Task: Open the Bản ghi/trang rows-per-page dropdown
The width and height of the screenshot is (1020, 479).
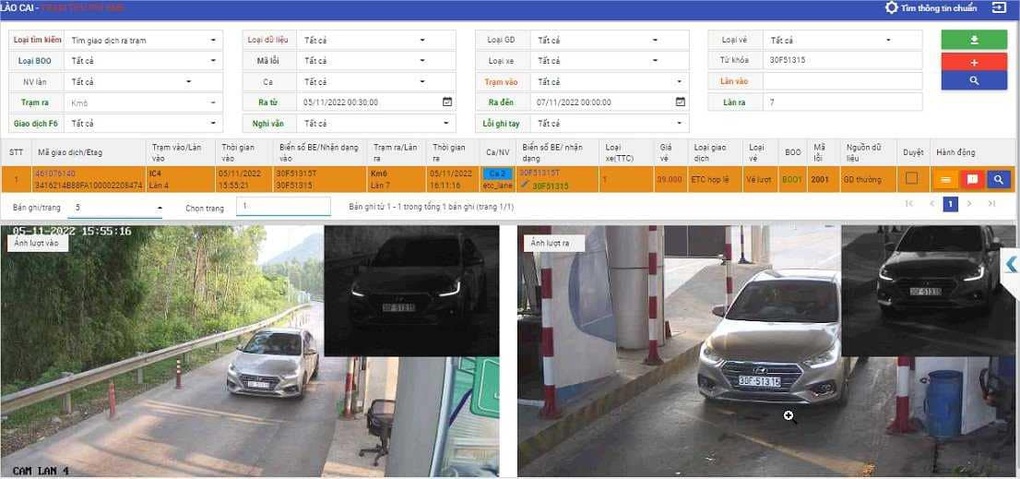Action: click(x=116, y=208)
